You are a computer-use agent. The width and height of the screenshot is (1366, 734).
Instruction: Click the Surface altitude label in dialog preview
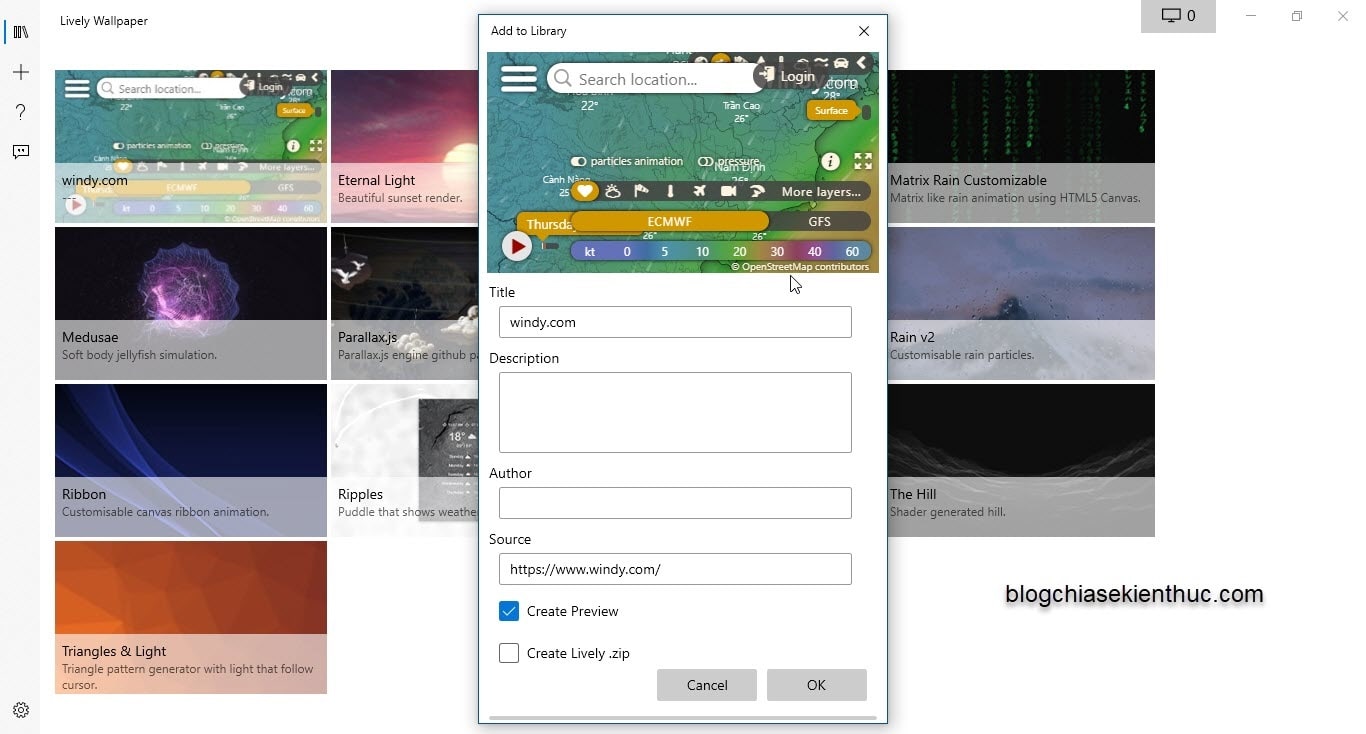(831, 111)
